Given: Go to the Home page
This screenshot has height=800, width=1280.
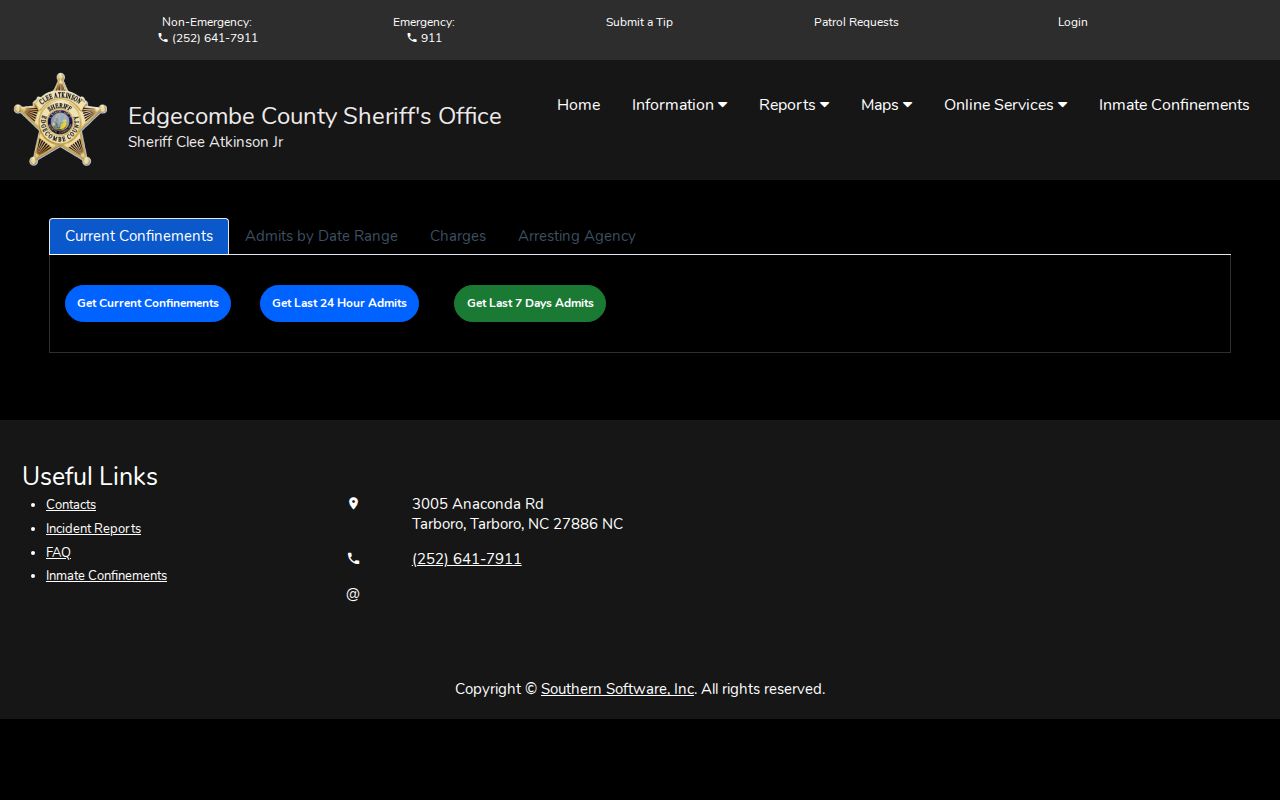Looking at the screenshot, I should click(x=578, y=105).
